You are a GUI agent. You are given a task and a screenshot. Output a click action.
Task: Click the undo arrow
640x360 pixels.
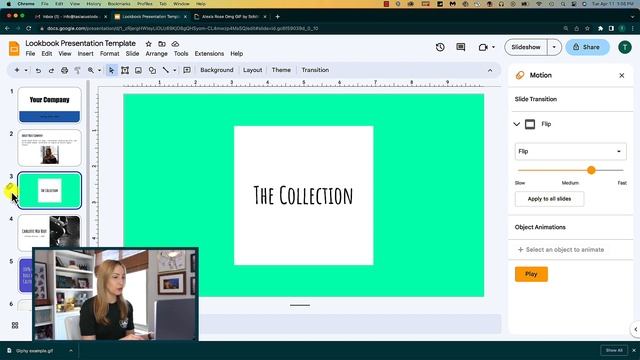coord(38,70)
